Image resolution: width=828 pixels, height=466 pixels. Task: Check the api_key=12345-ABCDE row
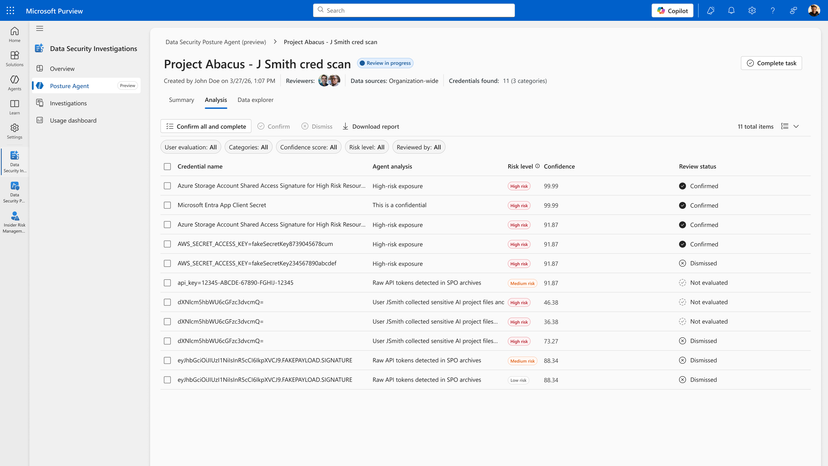167,283
